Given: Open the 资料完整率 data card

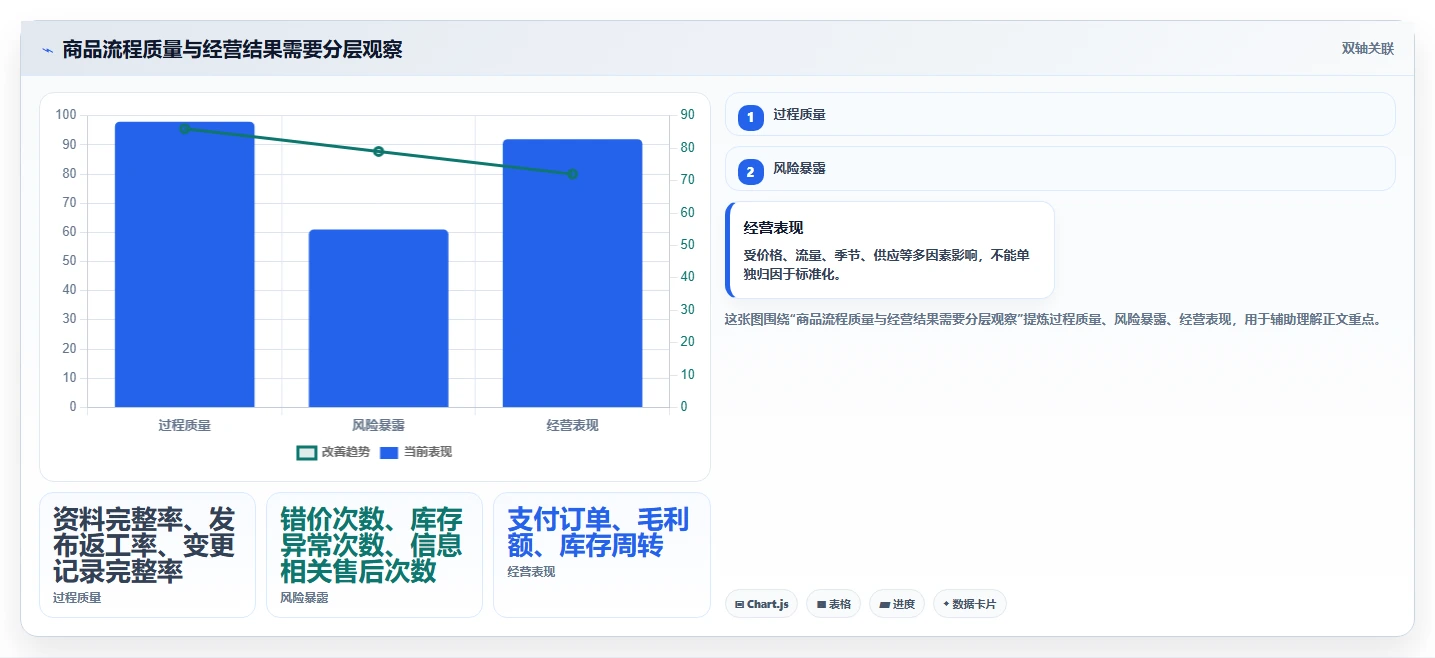Looking at the screenshot, I should click(x=147, y=555).
